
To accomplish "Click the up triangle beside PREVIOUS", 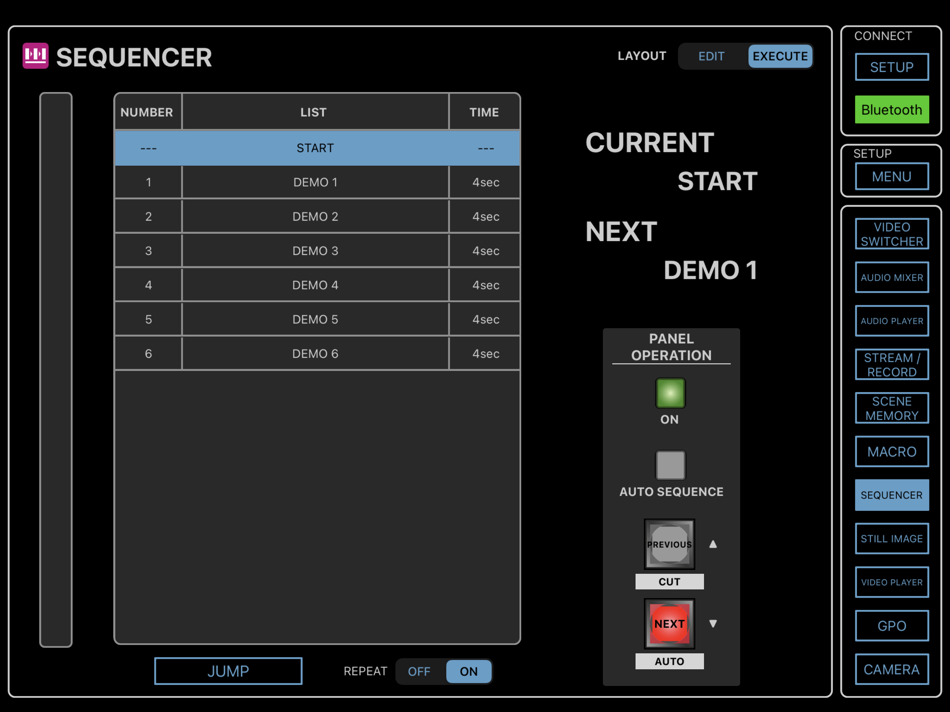I will (x=713, y=544).
